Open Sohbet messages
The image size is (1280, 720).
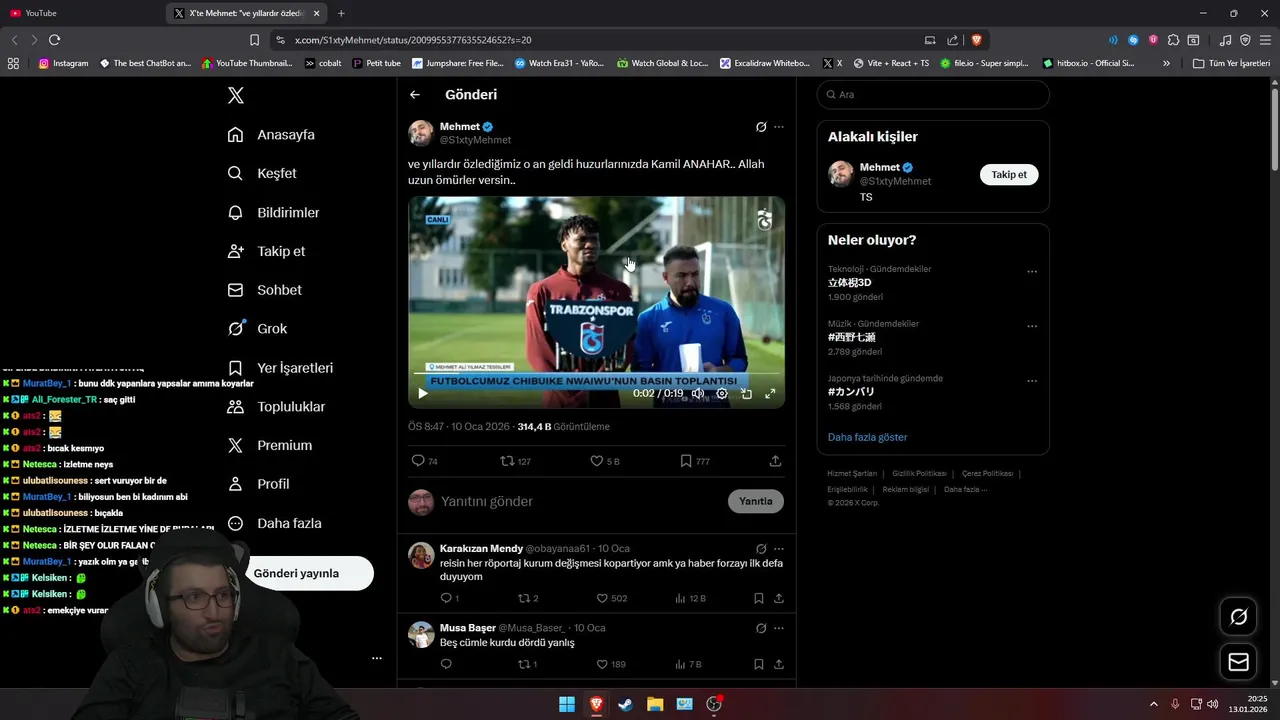point(264,290)
